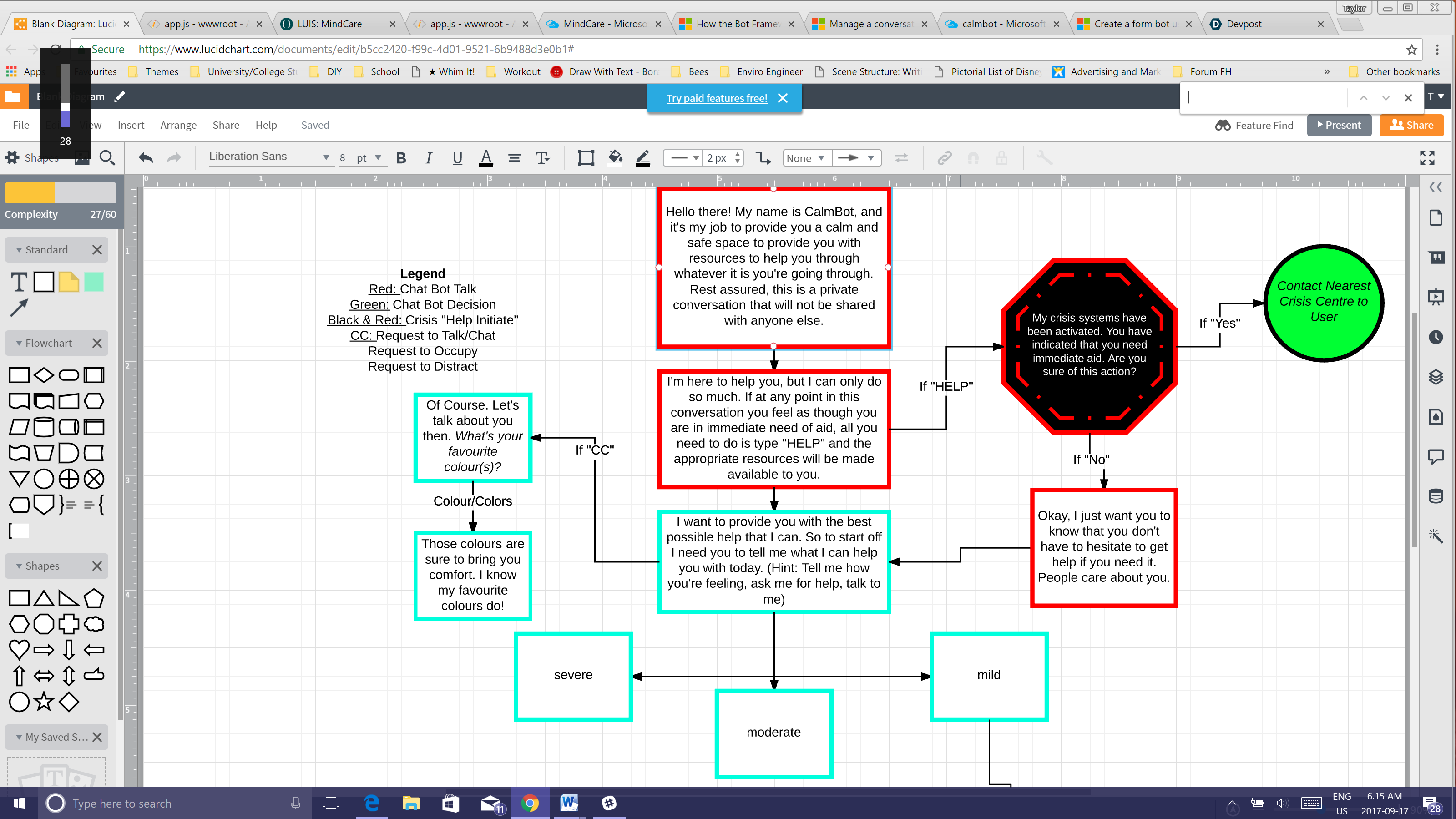Click the Undo arrow icon
The width and height of the screenshot is (1456, 819).
pos(146,158)
